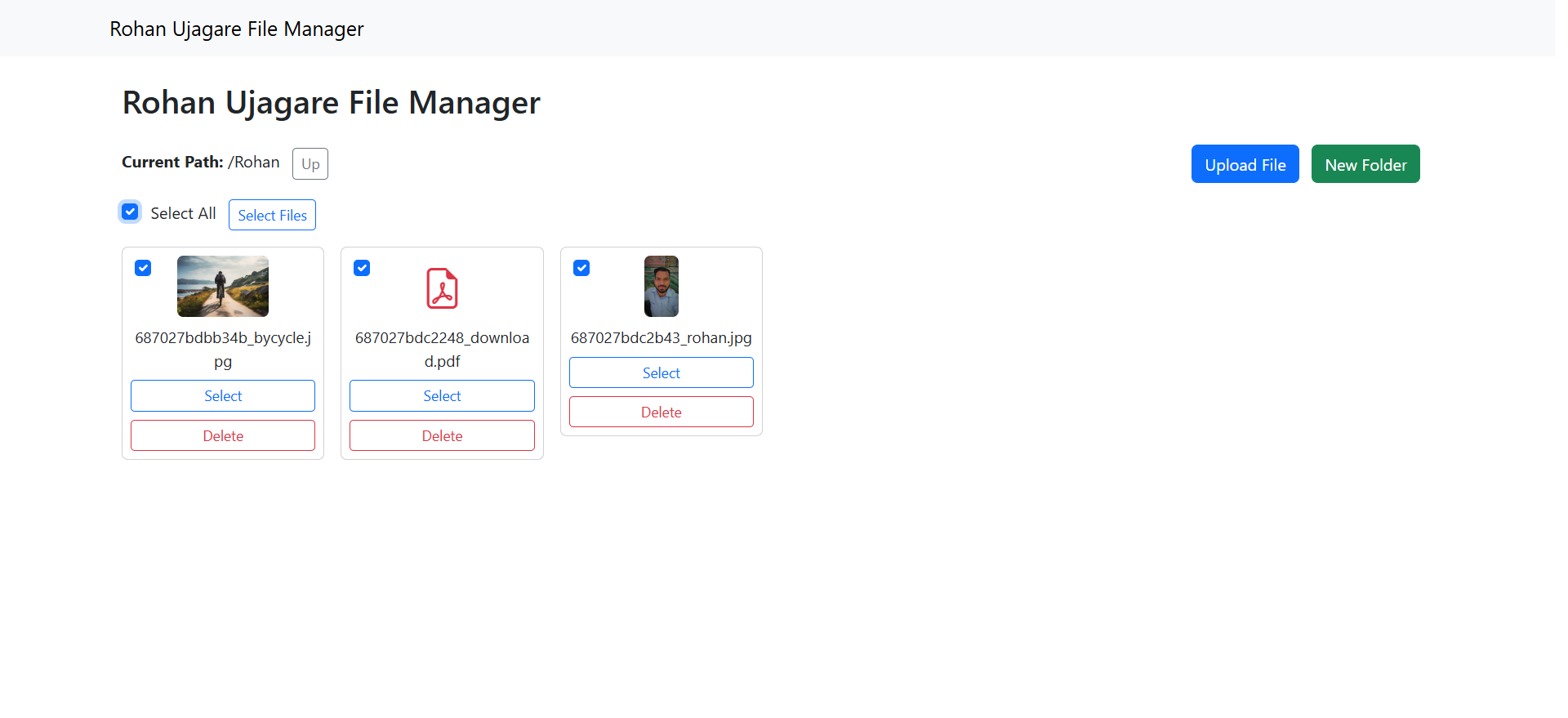1568x718 pixels.
Task: Go Up one directory level
Action: click(310, 164)
